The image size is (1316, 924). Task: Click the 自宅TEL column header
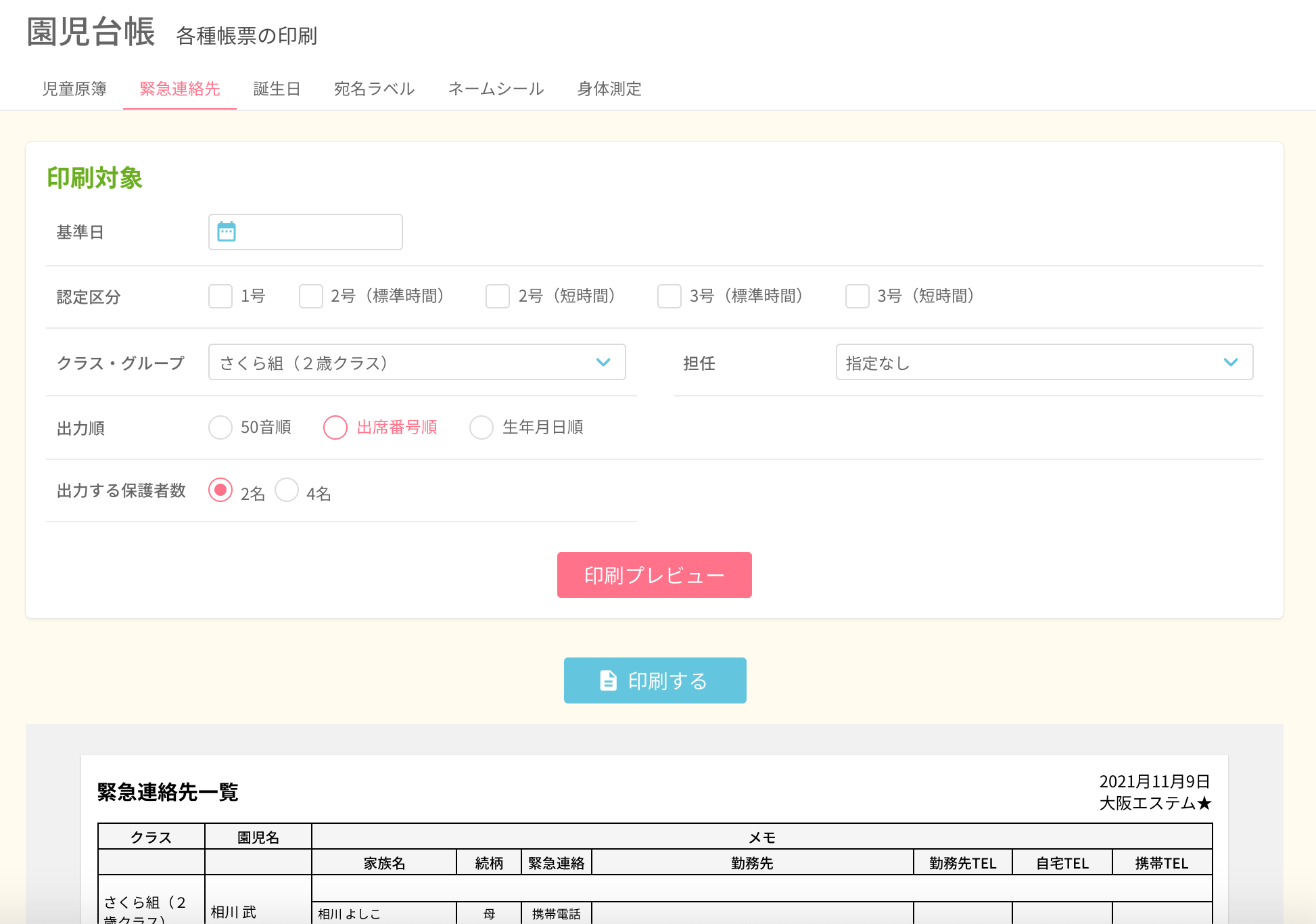(x=1062, y=863)
